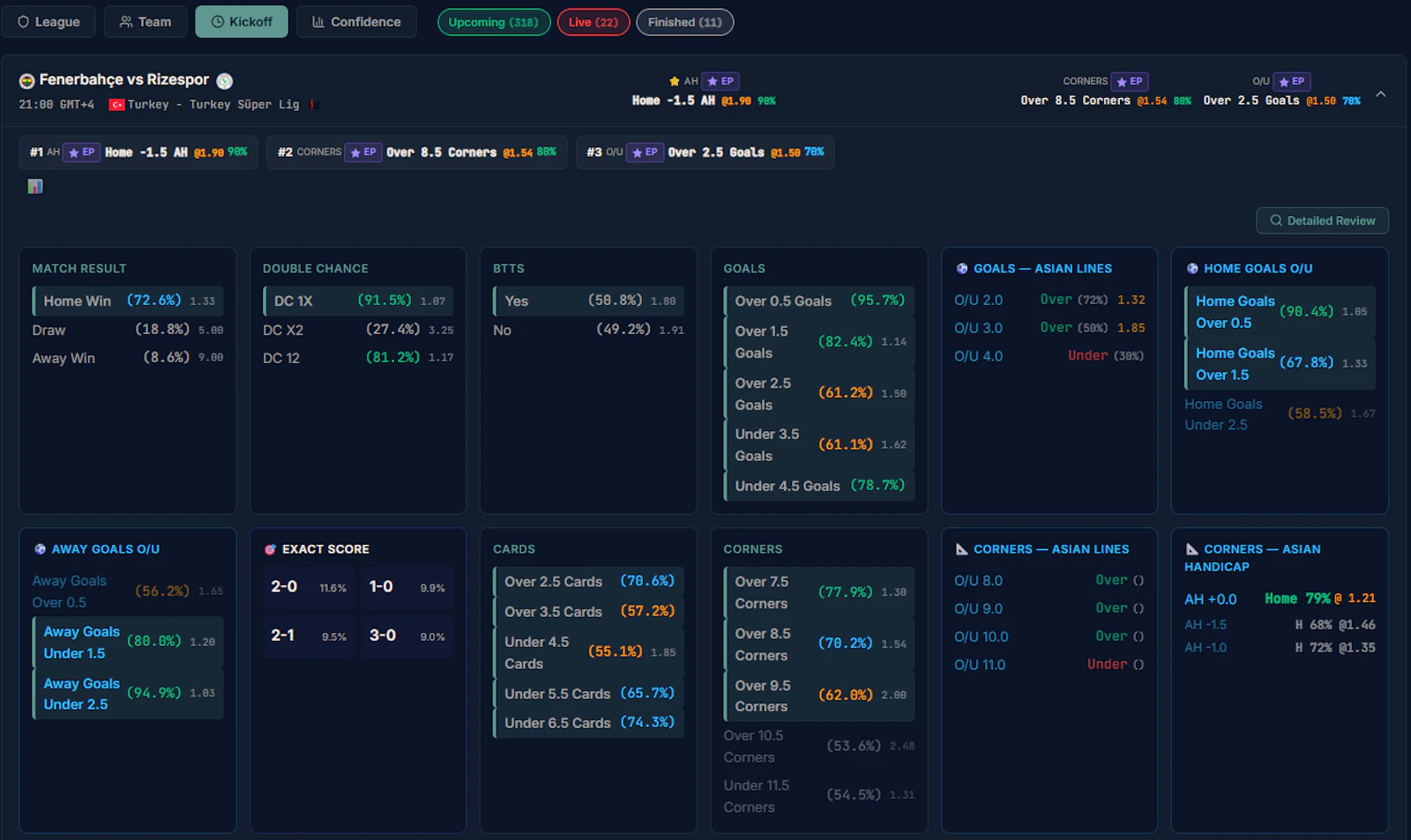The width and height of the screenshot is (1411, 840).
Task: Click O/U 11.0 Under corners line
Action: pyautogui.click(x=1049, y=665)
